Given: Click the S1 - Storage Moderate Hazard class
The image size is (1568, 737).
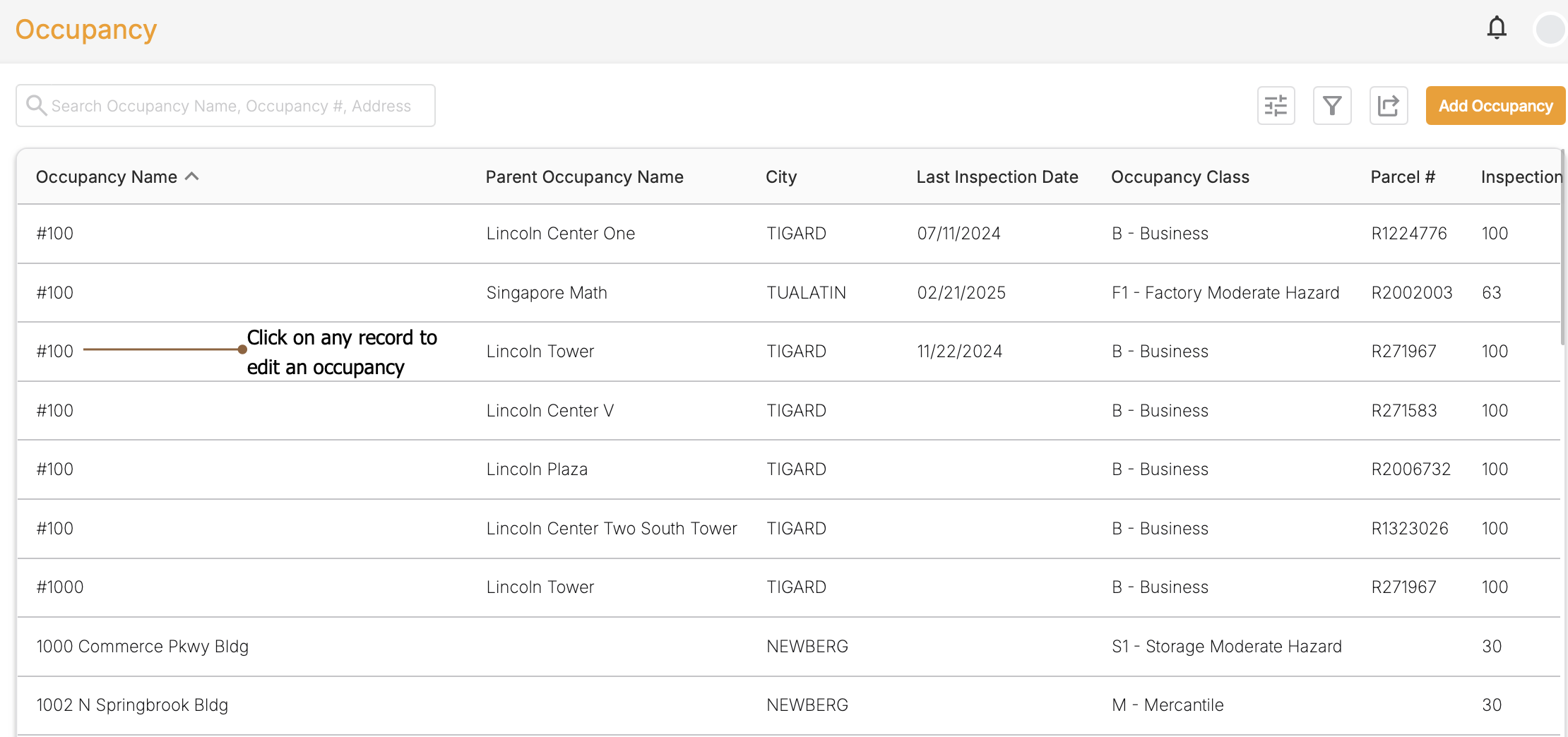Looking at the screenshot, I should [1227, 647].
